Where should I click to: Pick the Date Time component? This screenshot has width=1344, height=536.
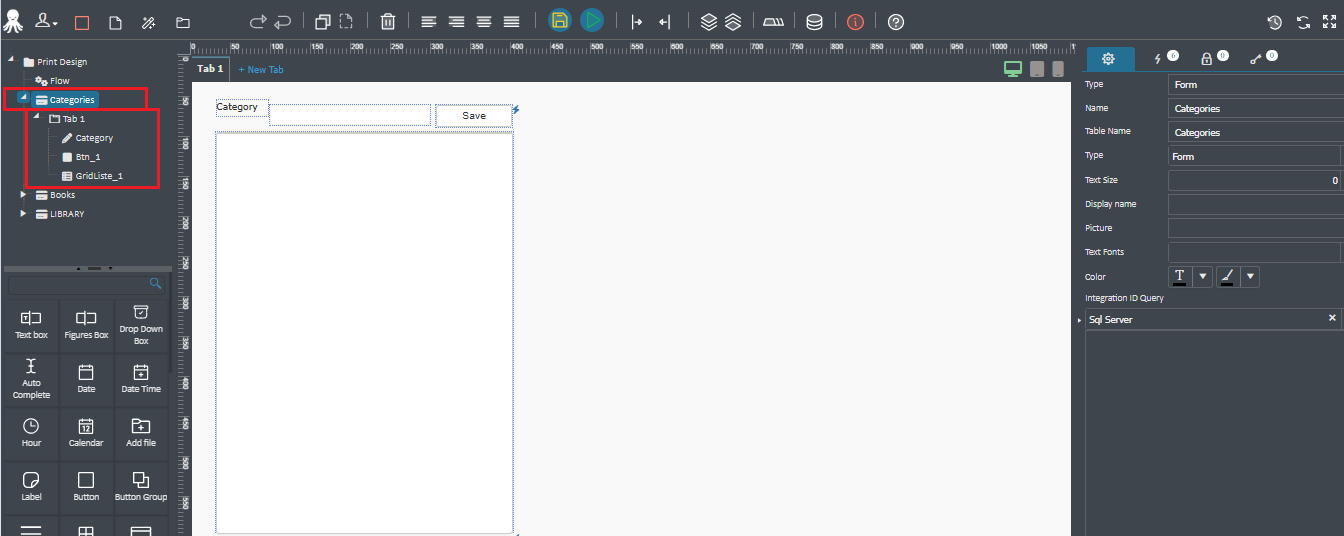point(141,379)
